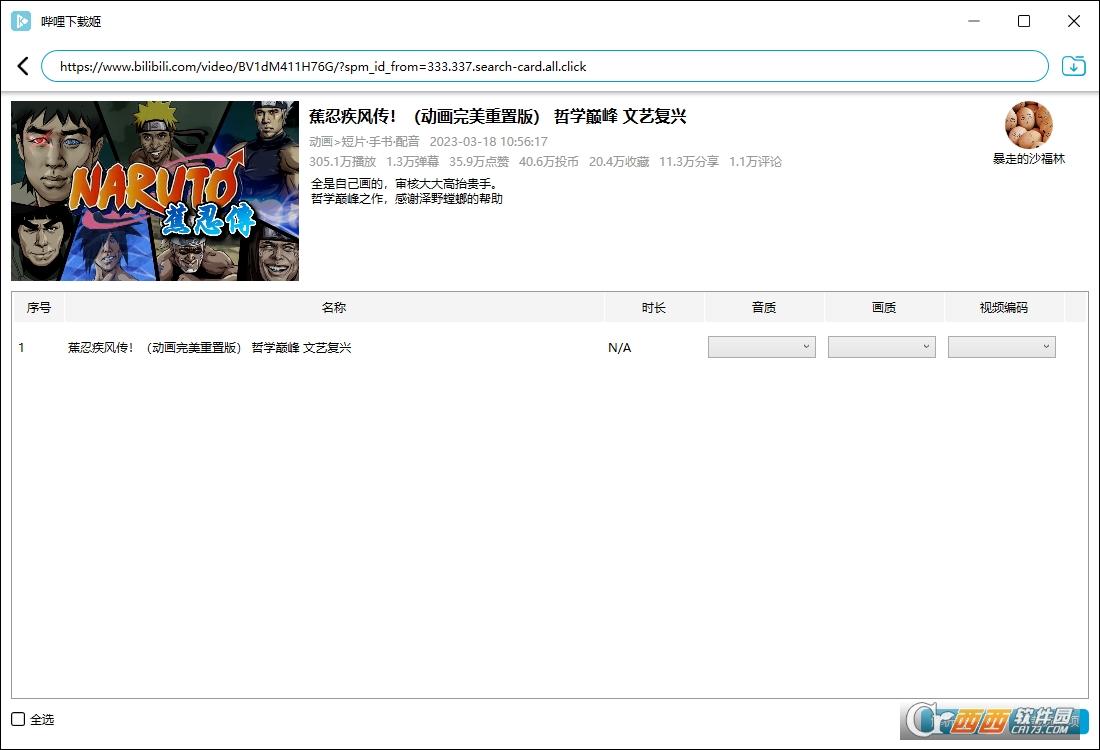
Task: Click the 视频编码 column header
Action: click(1004, 307)
